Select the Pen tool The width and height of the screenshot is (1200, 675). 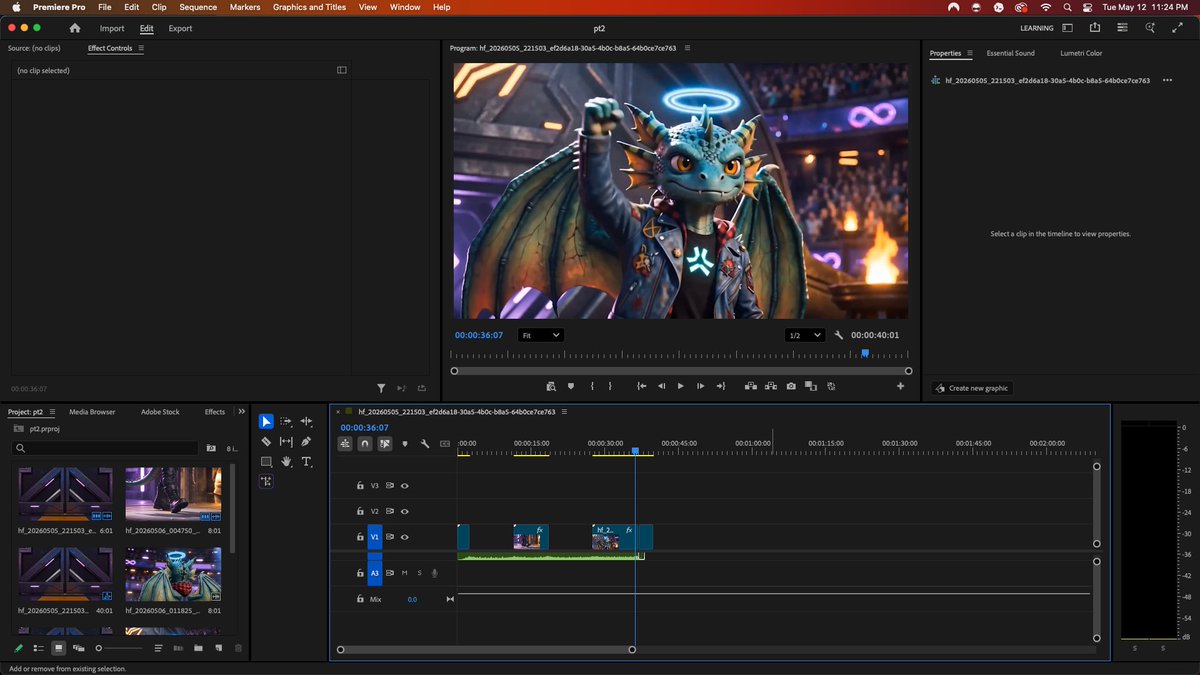[306, 441]
